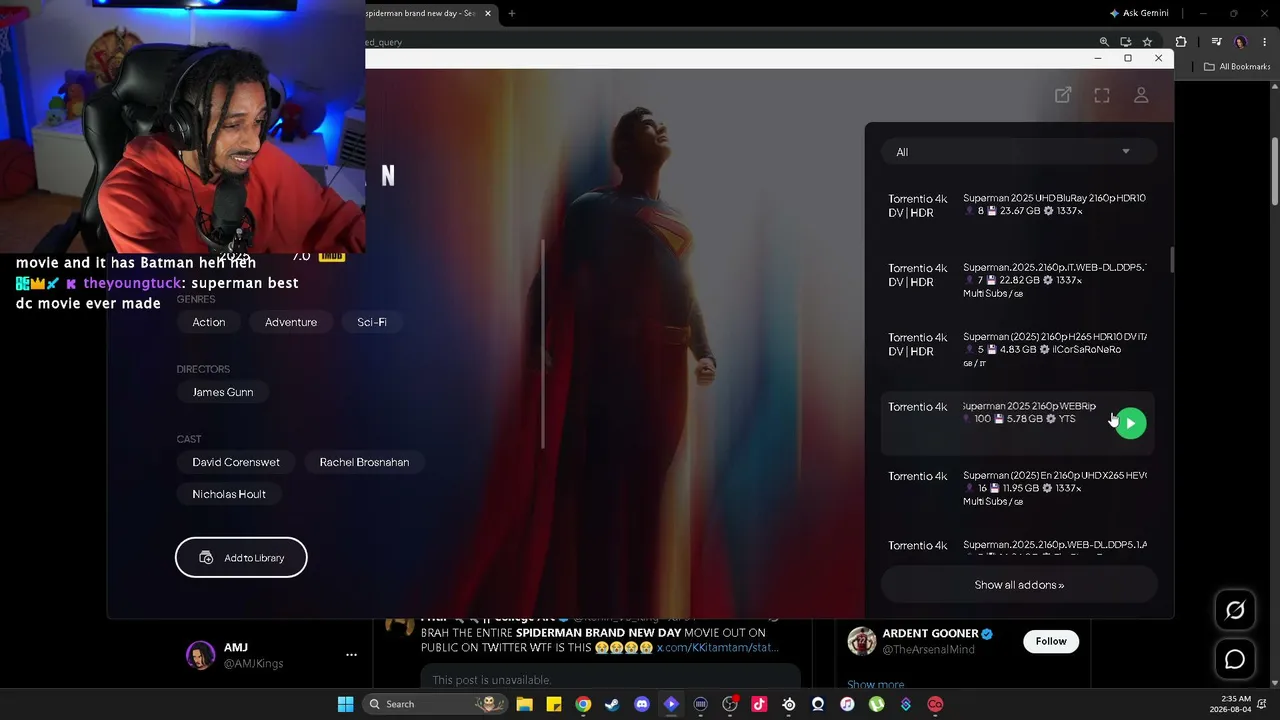Screen dimensions: 1280x720
Task: Open the Chrome three-dot menu
Action: click(x=1264, y=42)
